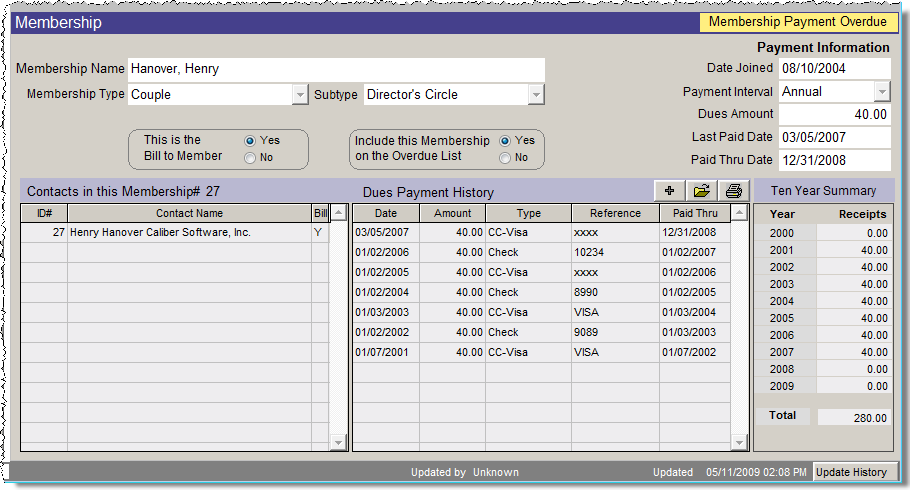Image resolution: width=910 pixels, height=490 pixels.
Task: Click the Date column header in payment history
Action: [386, 213]
